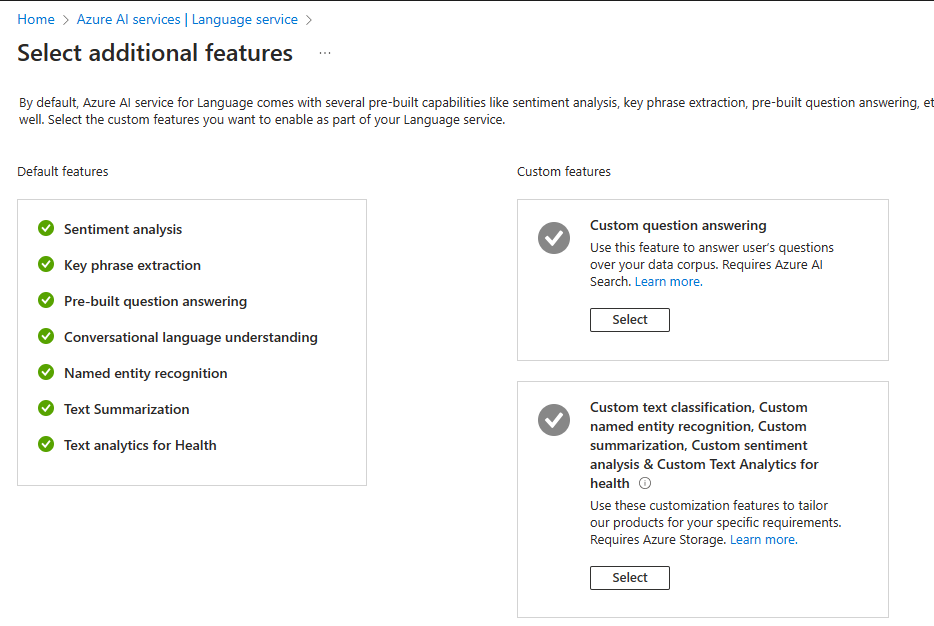934x626 pixels.
Task: Click 'Custom features' label
Action: [563, 172]
